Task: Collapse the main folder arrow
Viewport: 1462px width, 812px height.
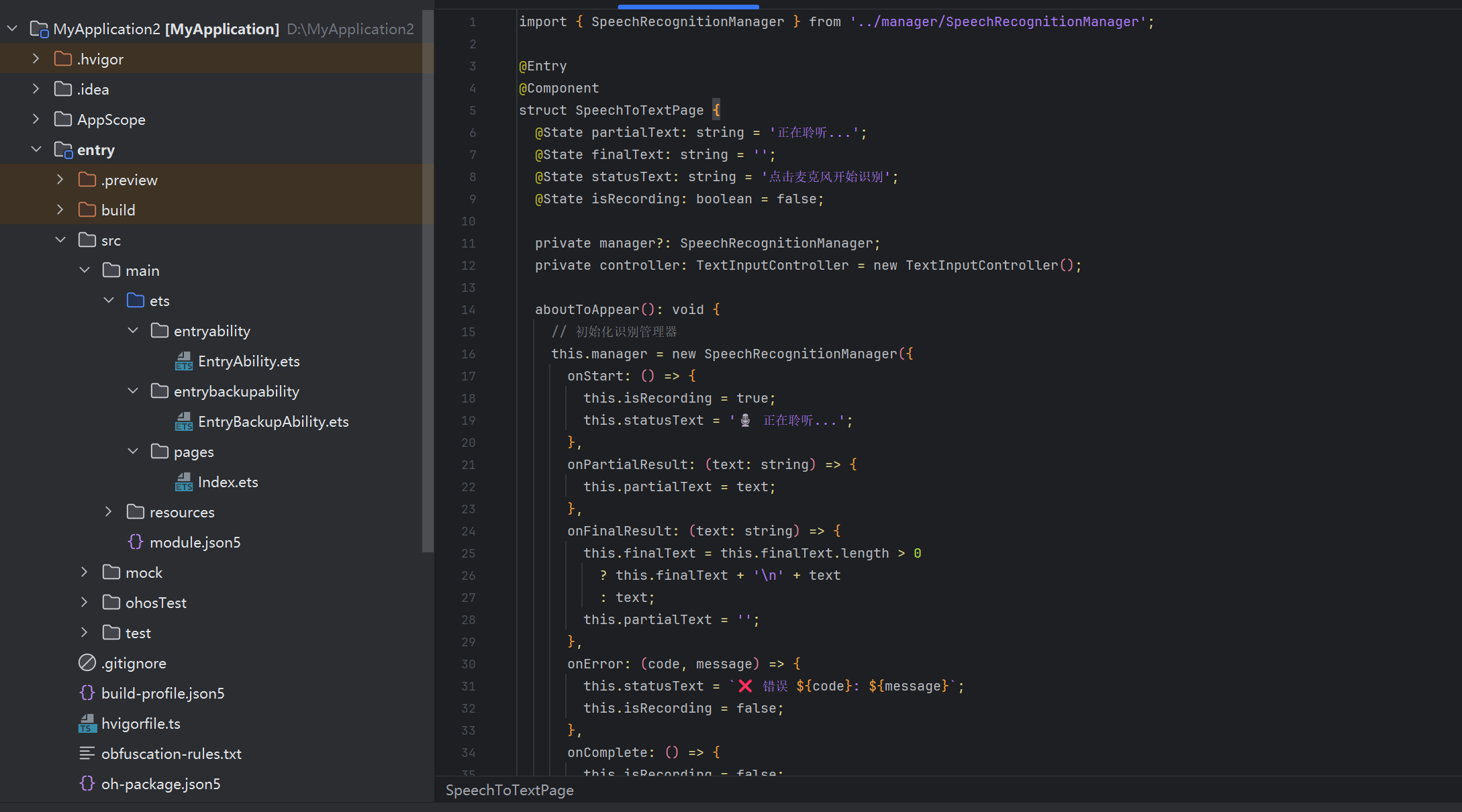Action: pos(85,270)
